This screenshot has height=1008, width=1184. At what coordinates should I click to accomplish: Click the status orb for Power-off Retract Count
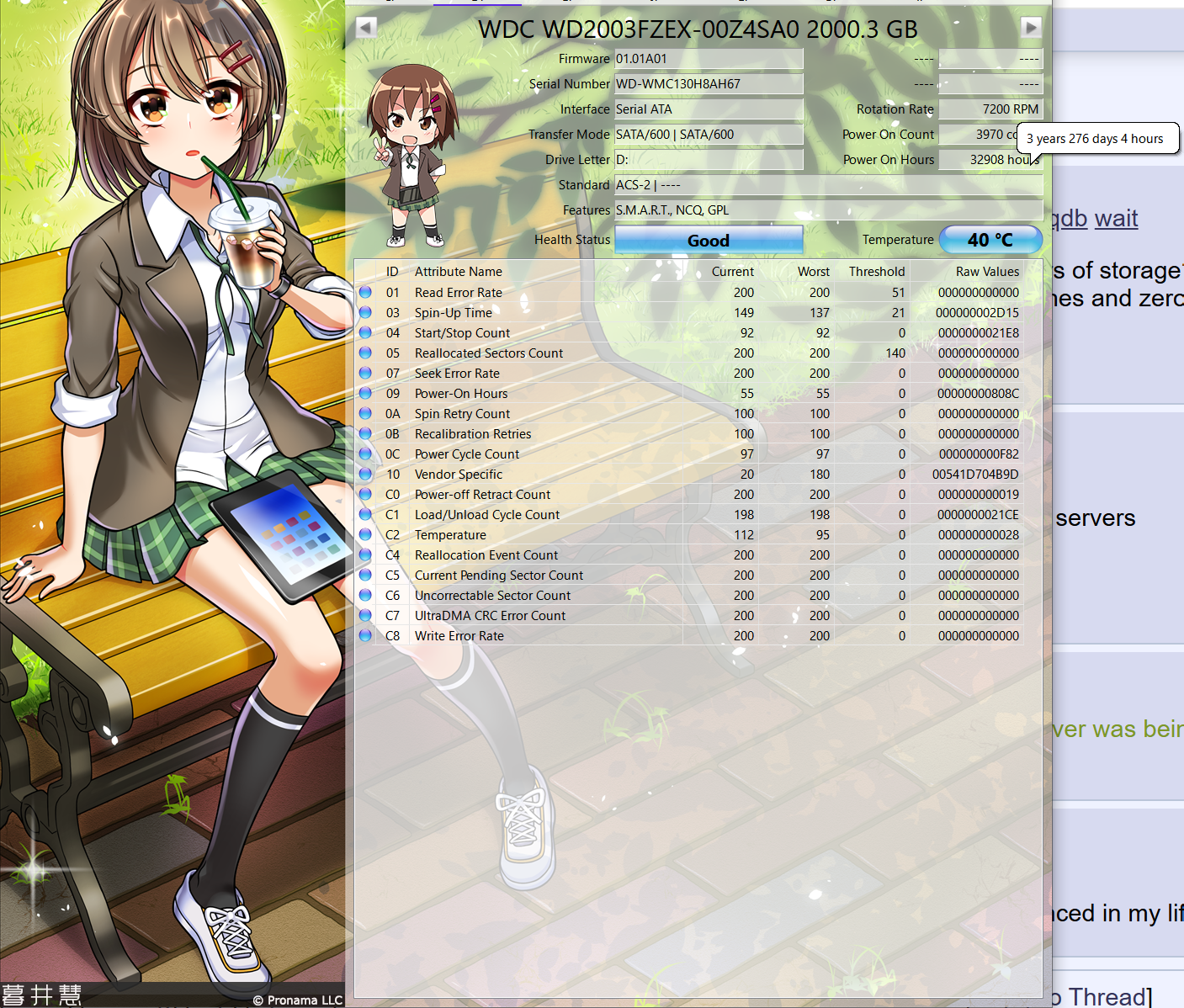click(365, 494)
